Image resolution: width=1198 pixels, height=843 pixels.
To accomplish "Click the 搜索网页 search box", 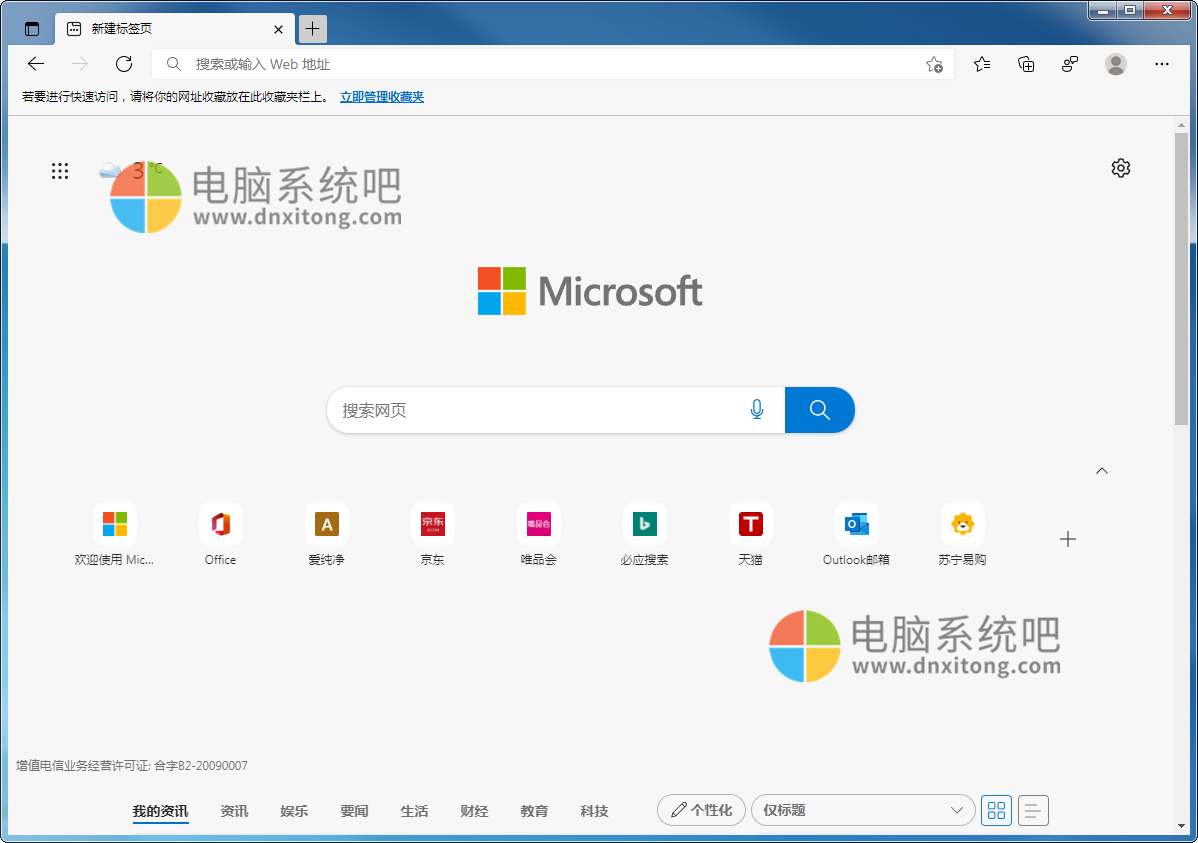I will point(555,410).
